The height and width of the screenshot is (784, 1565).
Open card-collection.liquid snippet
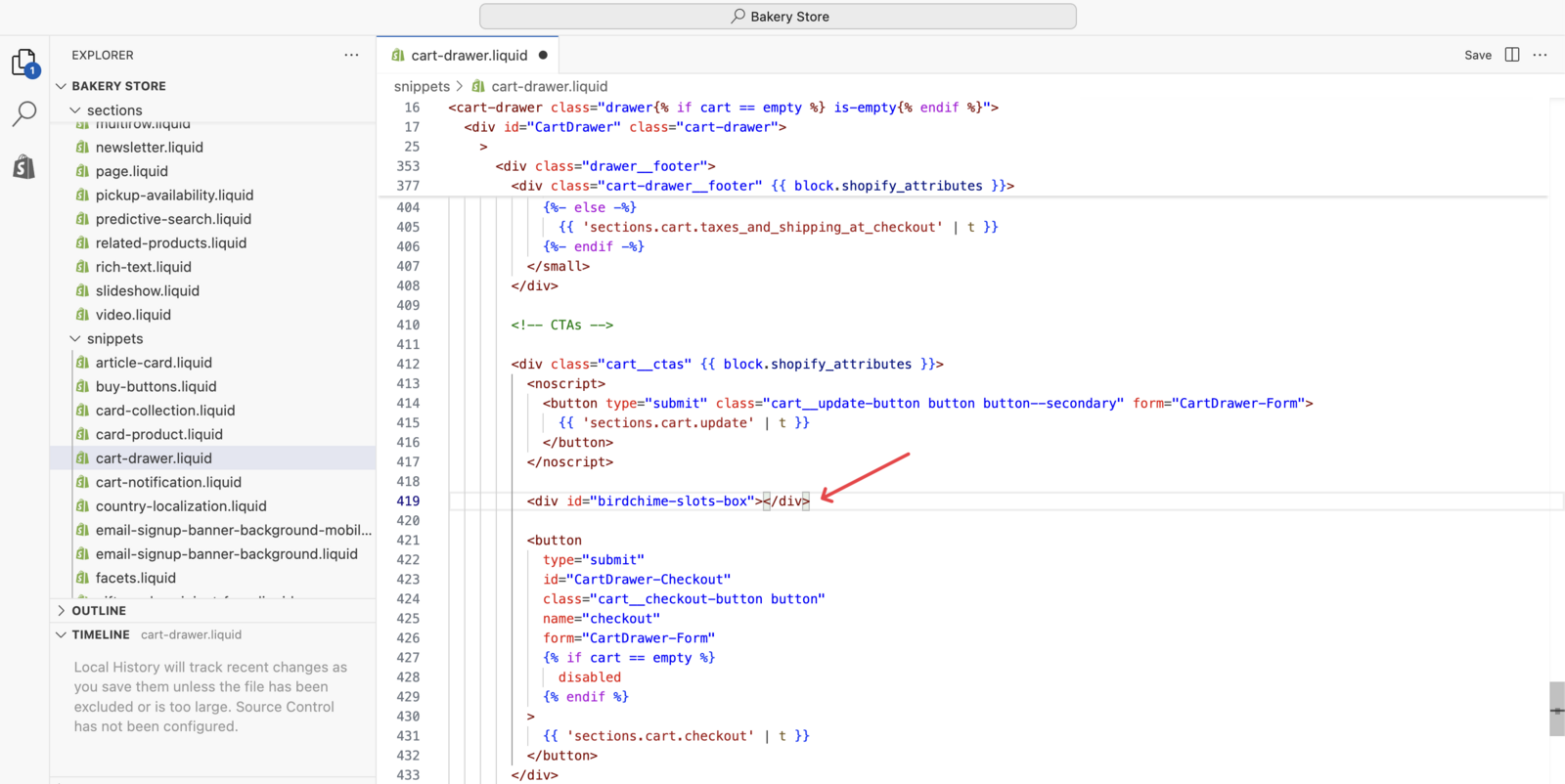coord(165,411)
